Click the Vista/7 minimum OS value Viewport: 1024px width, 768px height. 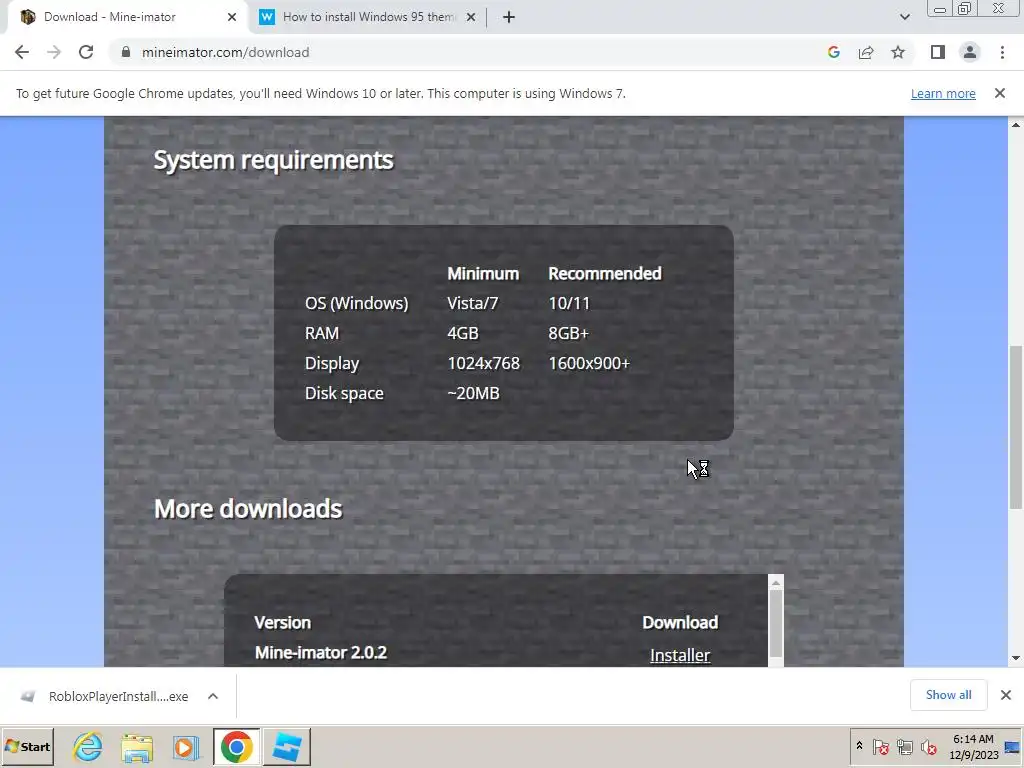point(473,303)
